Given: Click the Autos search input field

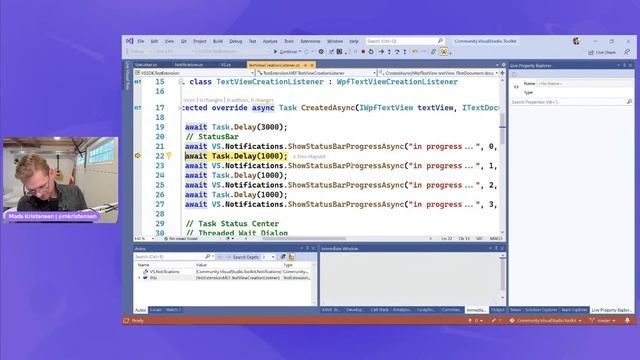Looking at the screenshot, I should pos(169,257).
